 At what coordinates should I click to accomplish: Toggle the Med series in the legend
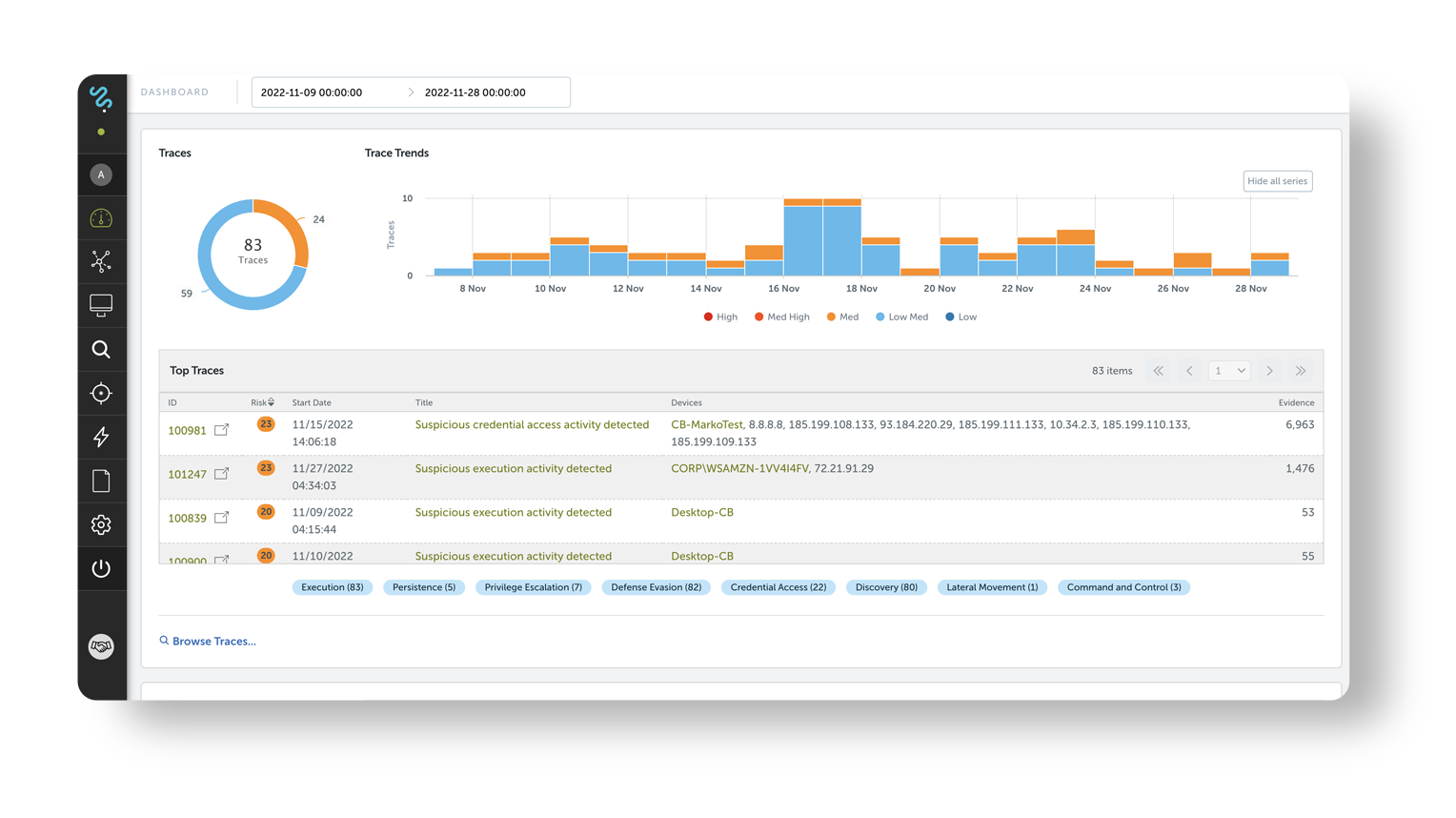pos(842,317)
